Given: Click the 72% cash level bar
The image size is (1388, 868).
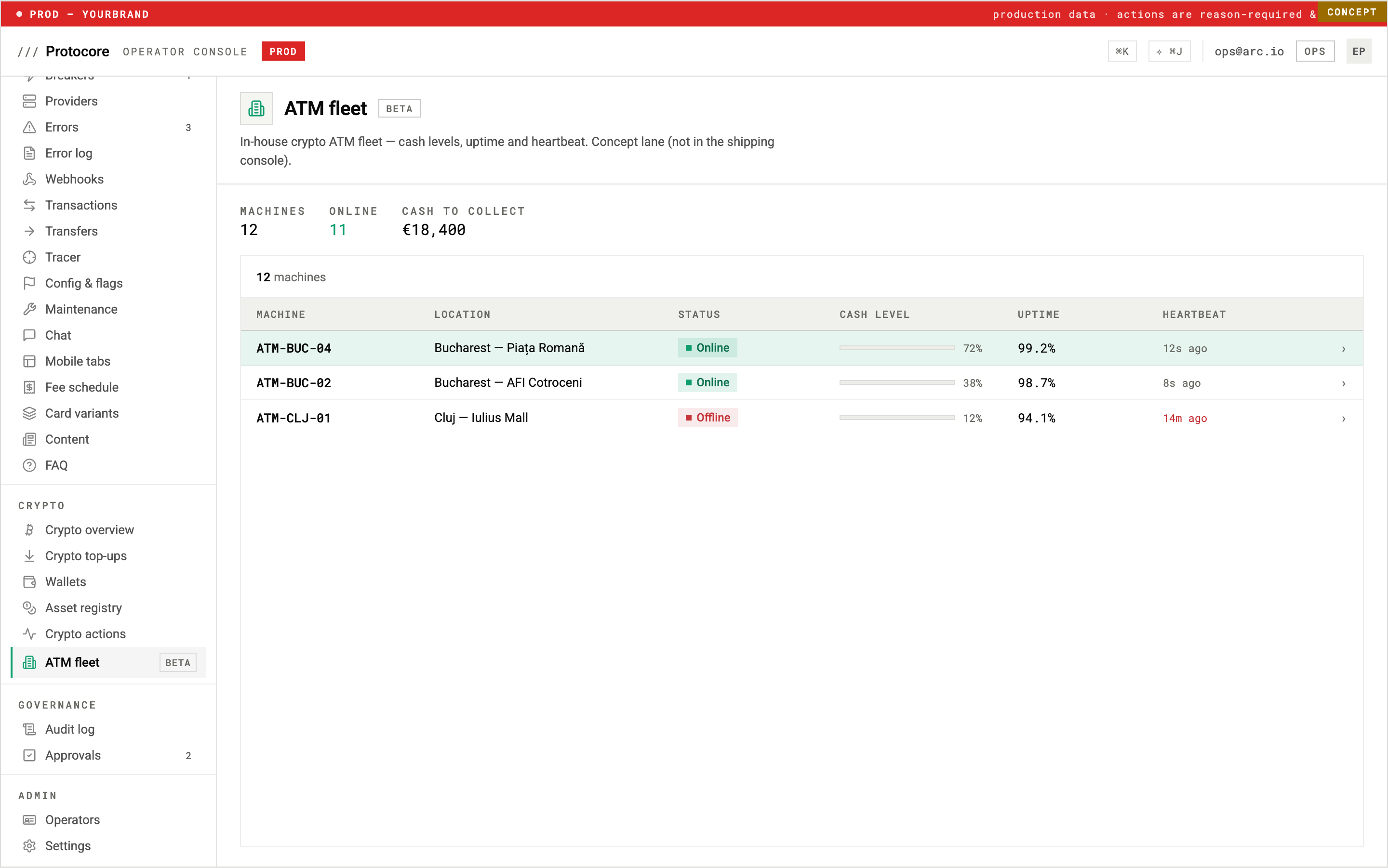Looking at the screenshot, I should [x=897, y=348].
